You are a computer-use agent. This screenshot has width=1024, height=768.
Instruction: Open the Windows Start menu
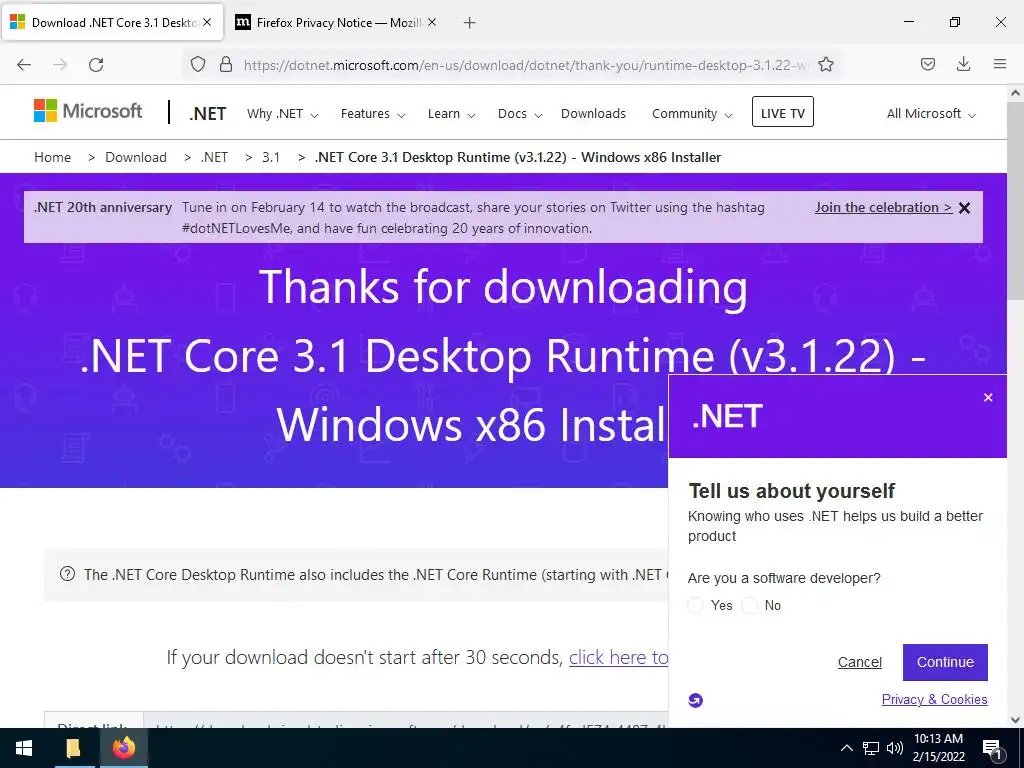24,748
